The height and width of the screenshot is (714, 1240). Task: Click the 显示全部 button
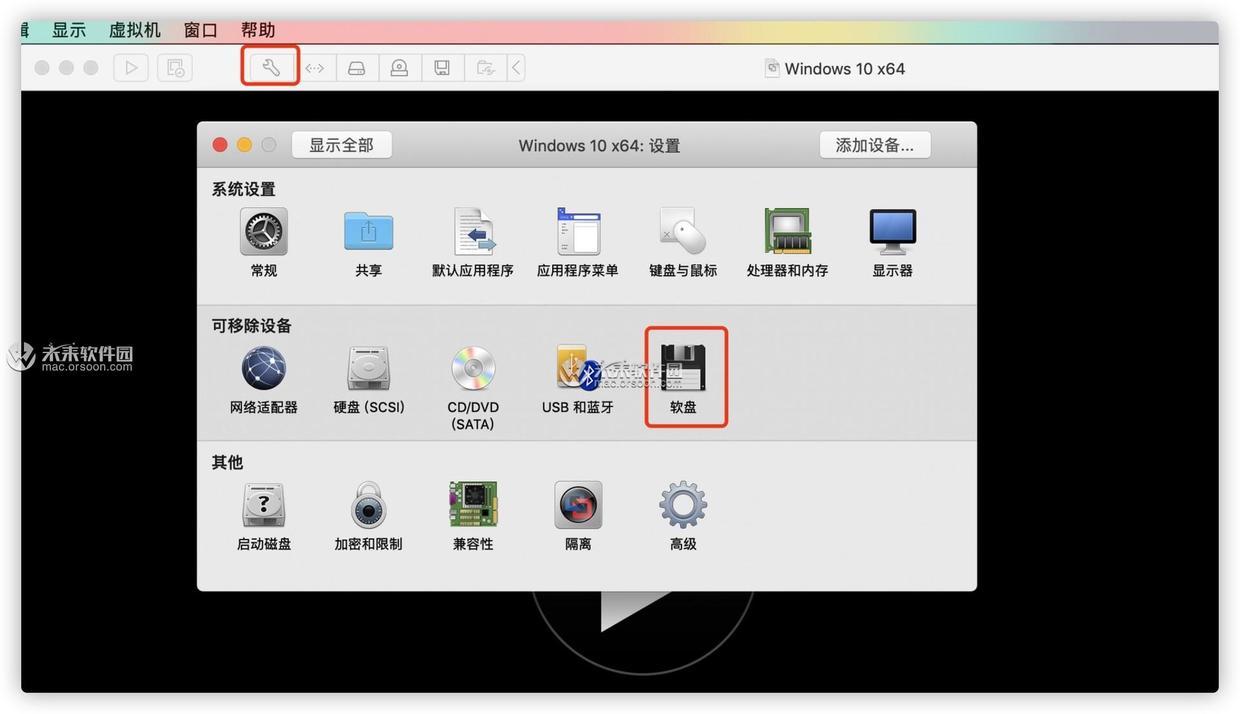[x=341, y=145]
